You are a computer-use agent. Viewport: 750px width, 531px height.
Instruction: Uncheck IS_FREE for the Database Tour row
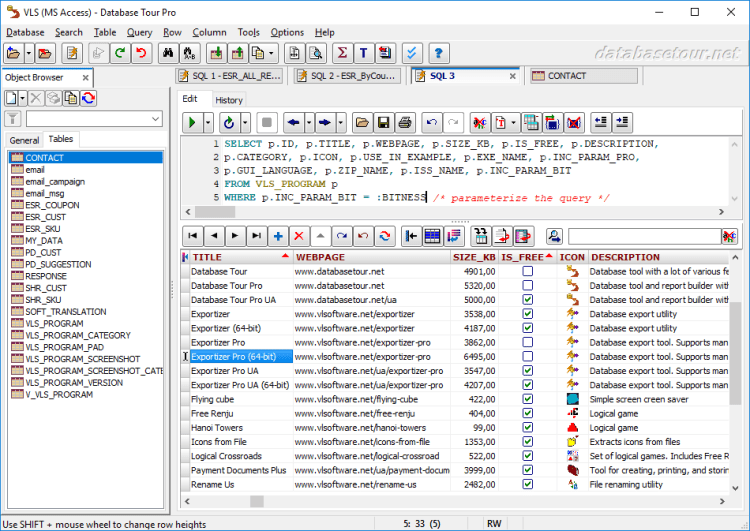coord(528,271)
